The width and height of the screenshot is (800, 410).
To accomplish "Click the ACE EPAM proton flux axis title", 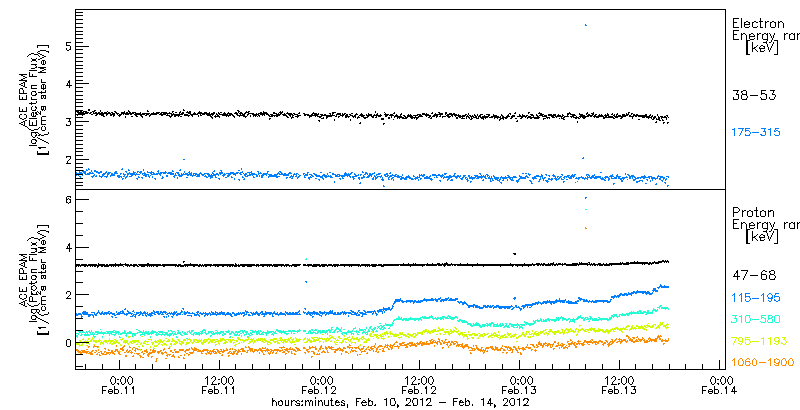I will coord(34,278).
